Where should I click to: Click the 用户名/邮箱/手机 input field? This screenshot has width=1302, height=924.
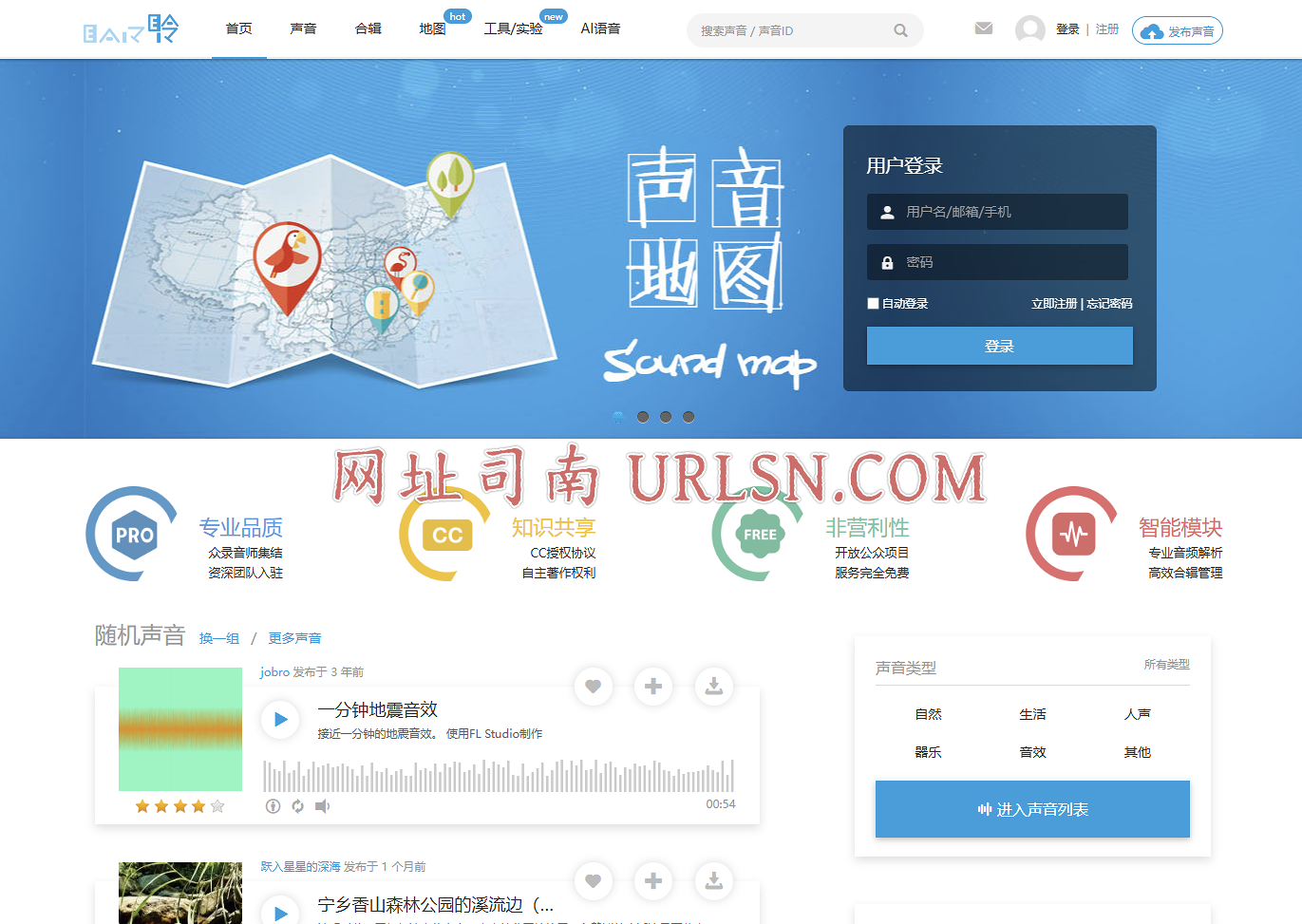tap(997, 212)
